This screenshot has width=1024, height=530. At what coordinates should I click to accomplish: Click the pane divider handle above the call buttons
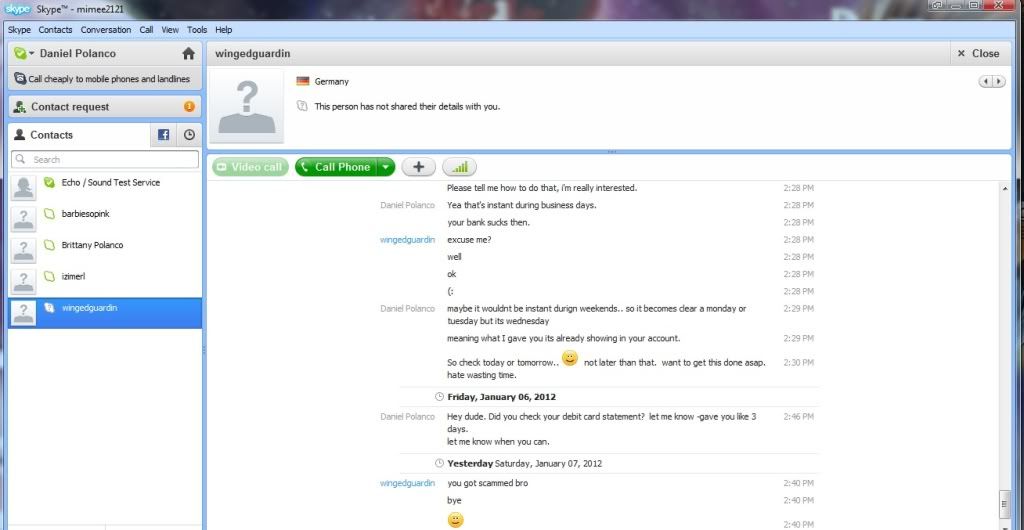[x=612, y=152]
